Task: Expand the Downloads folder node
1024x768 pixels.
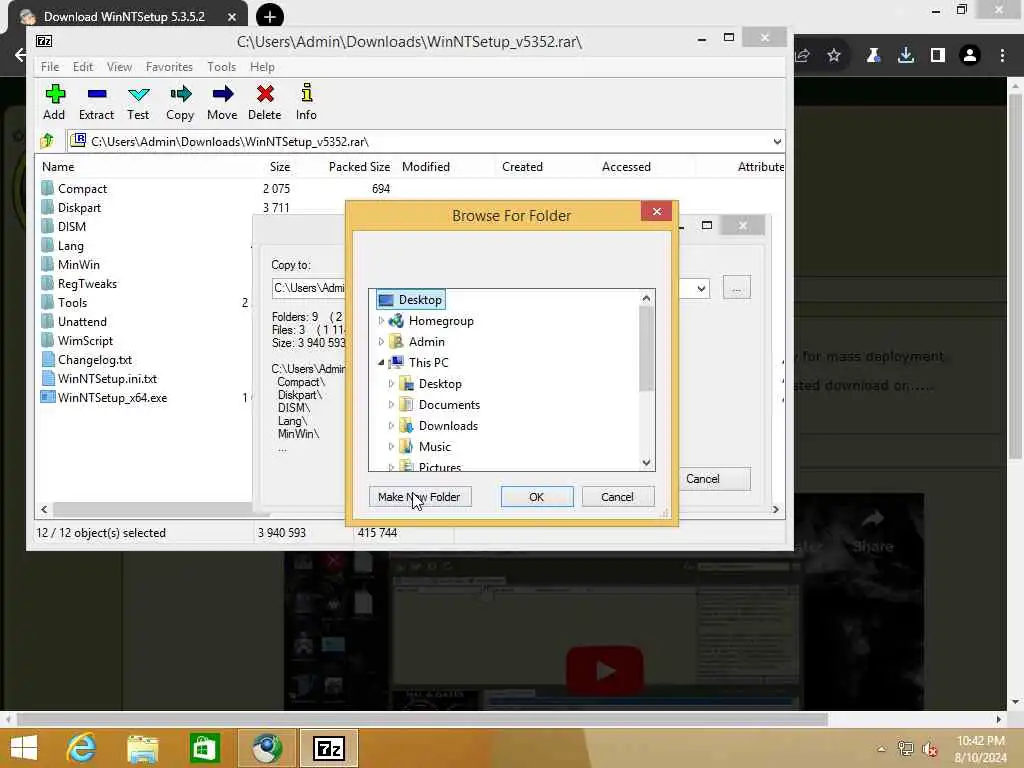Action: click(391, 426)
